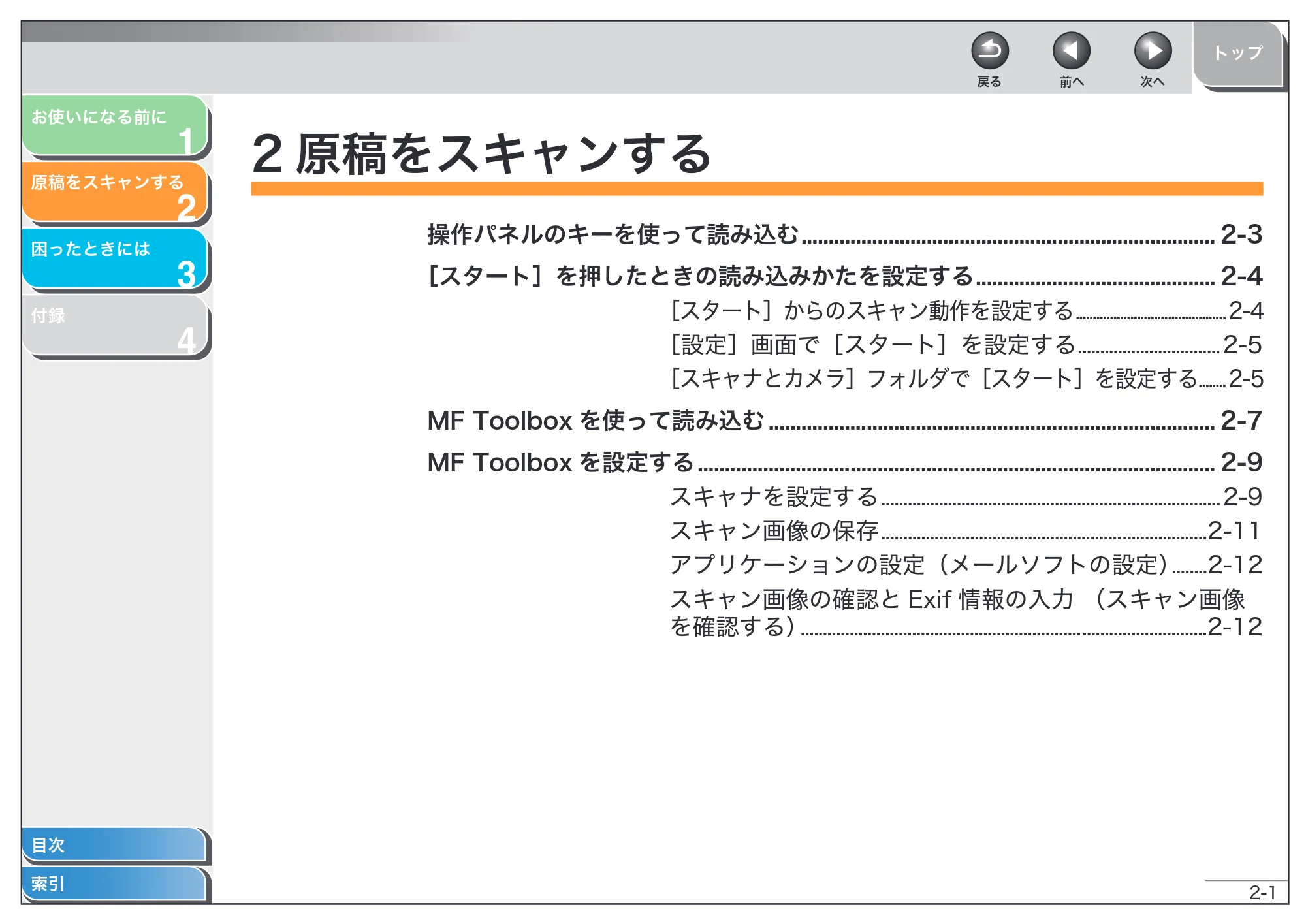Open [スタート] を押したときの読み込みかたを設定する link
The image size is (1306, 924).
tap(845, 276)
